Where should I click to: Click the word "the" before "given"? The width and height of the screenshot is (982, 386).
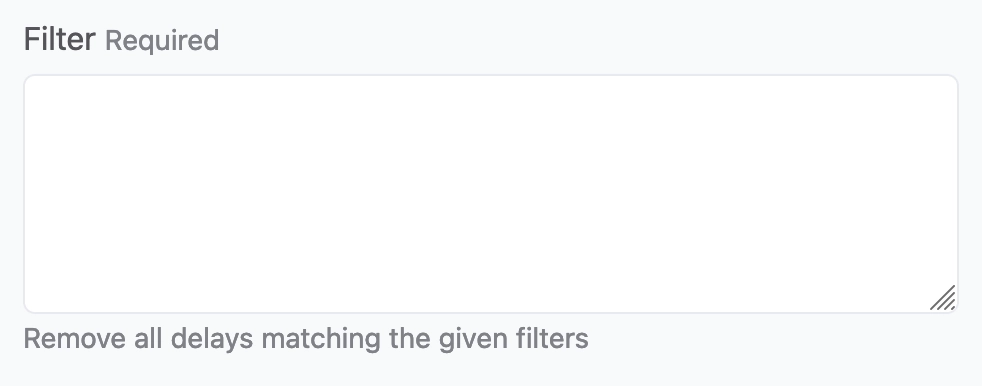pos(410,339)
